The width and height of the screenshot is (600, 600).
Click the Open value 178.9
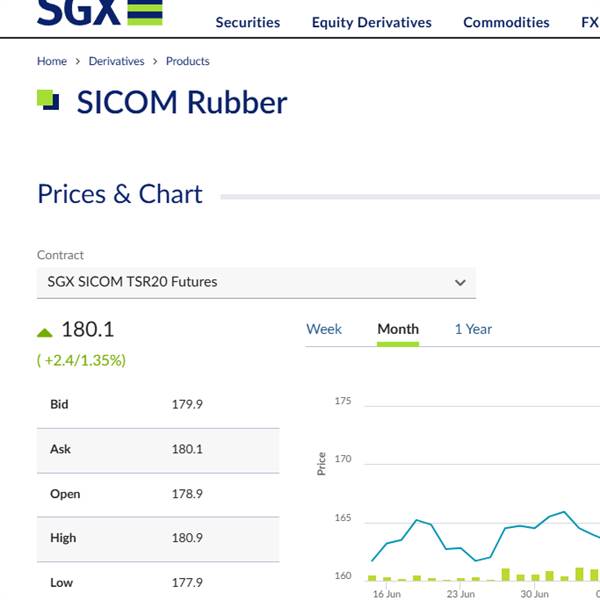187,494
